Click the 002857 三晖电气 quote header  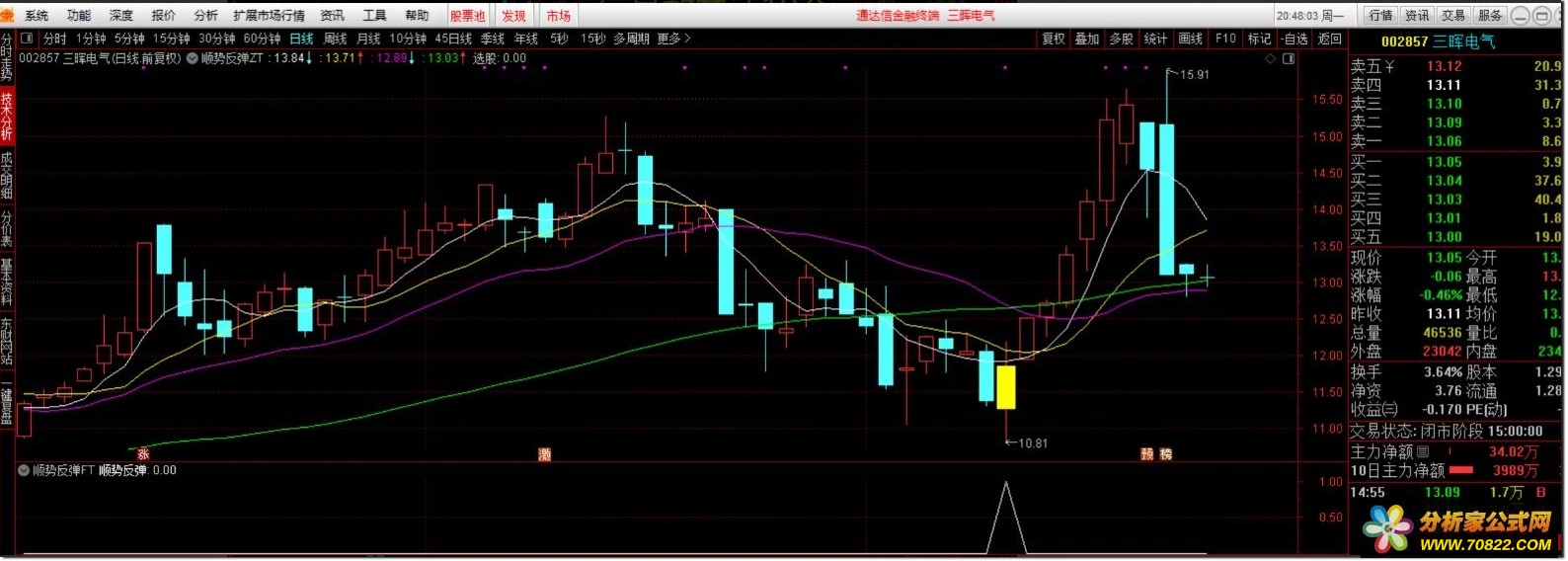point(1438,41)
